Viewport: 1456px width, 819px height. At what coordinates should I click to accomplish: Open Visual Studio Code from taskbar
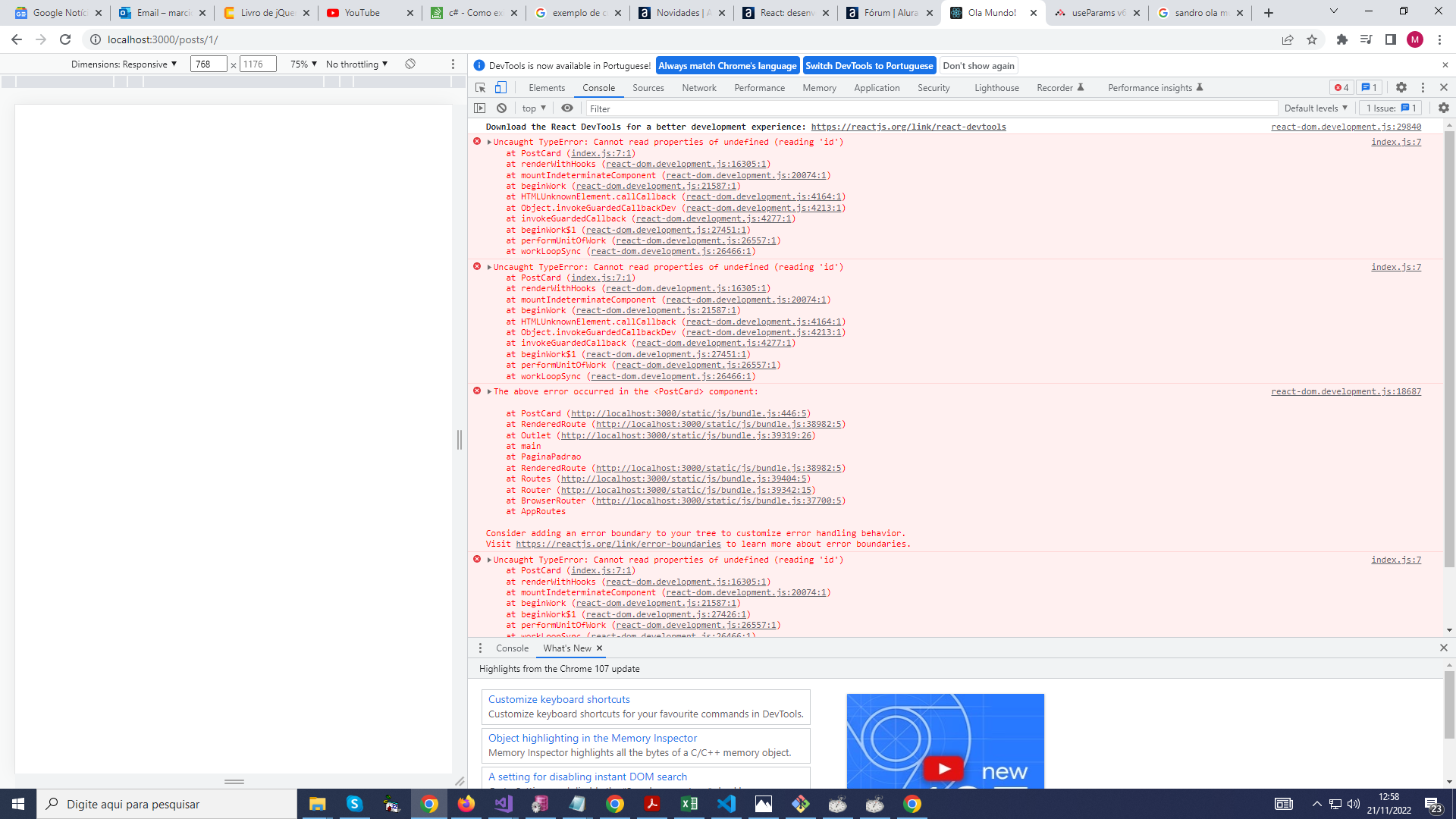click(726, 804)
